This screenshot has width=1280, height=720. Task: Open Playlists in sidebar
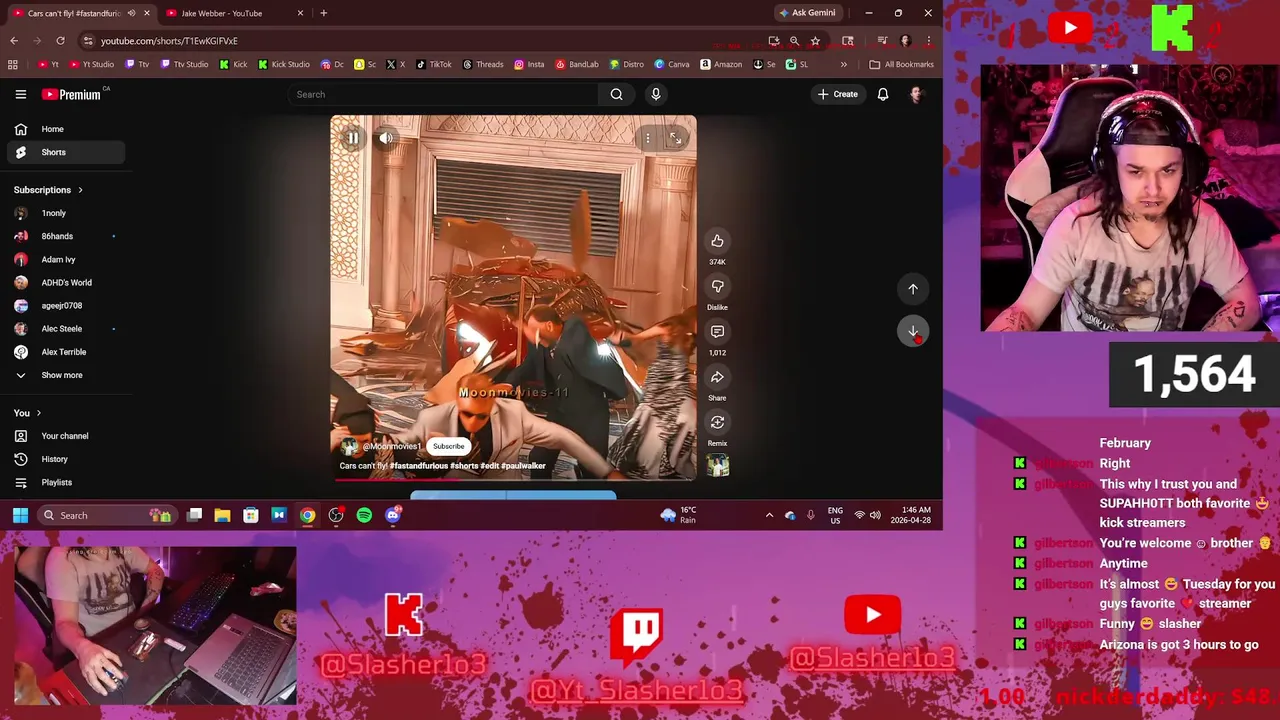pos(66,482)
